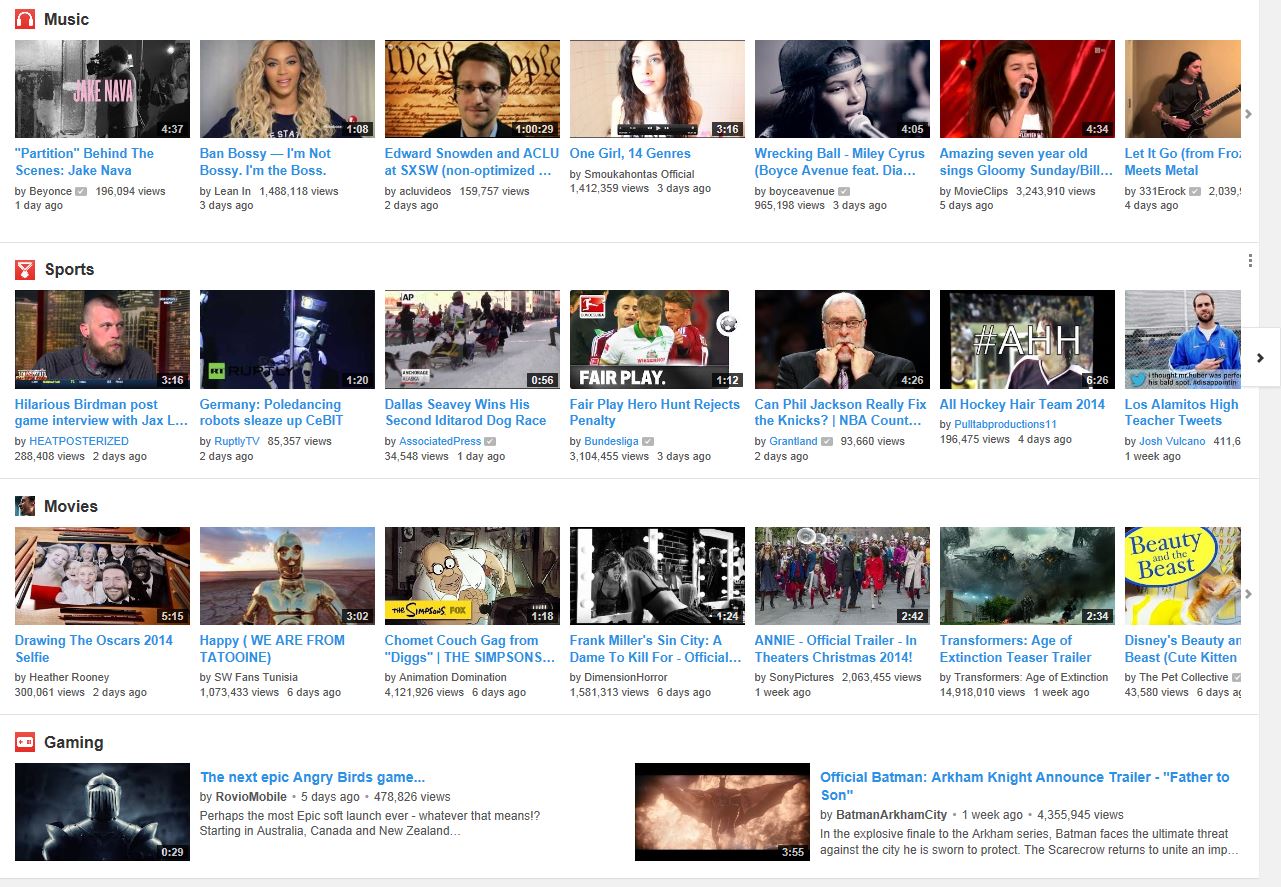Click Jake Nava Partition video thumbnail

(x=102, y=89)
